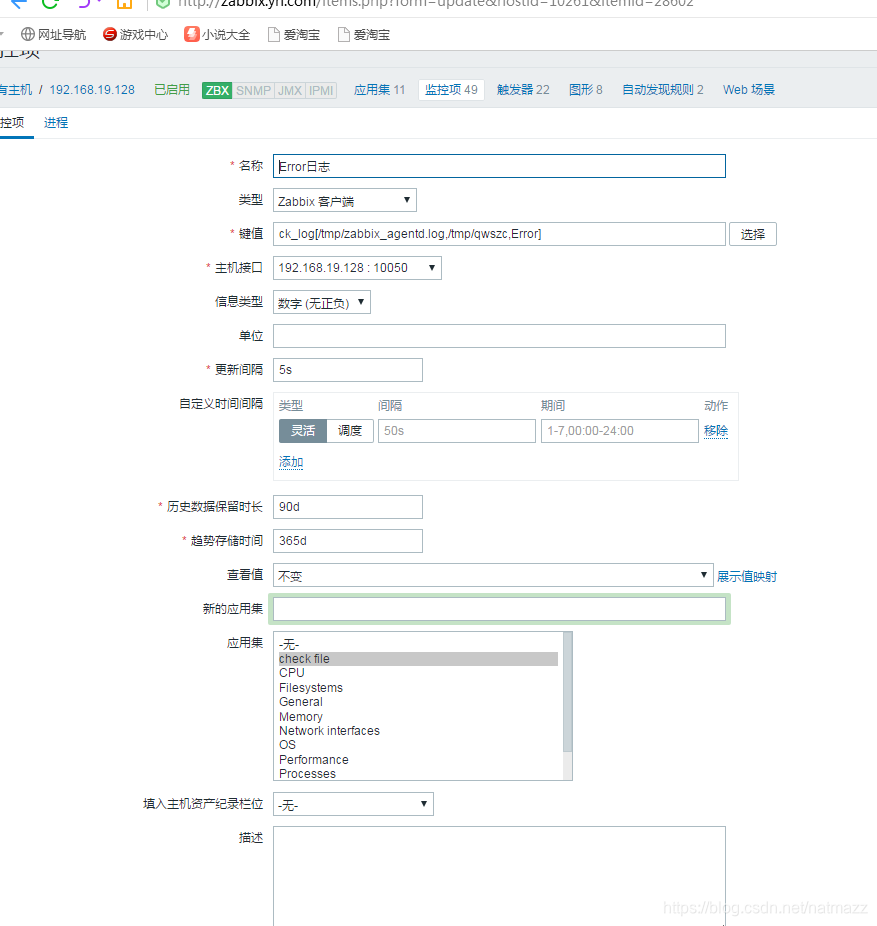
Task: Click the IPMI availability badge
Action: (321, 90)
